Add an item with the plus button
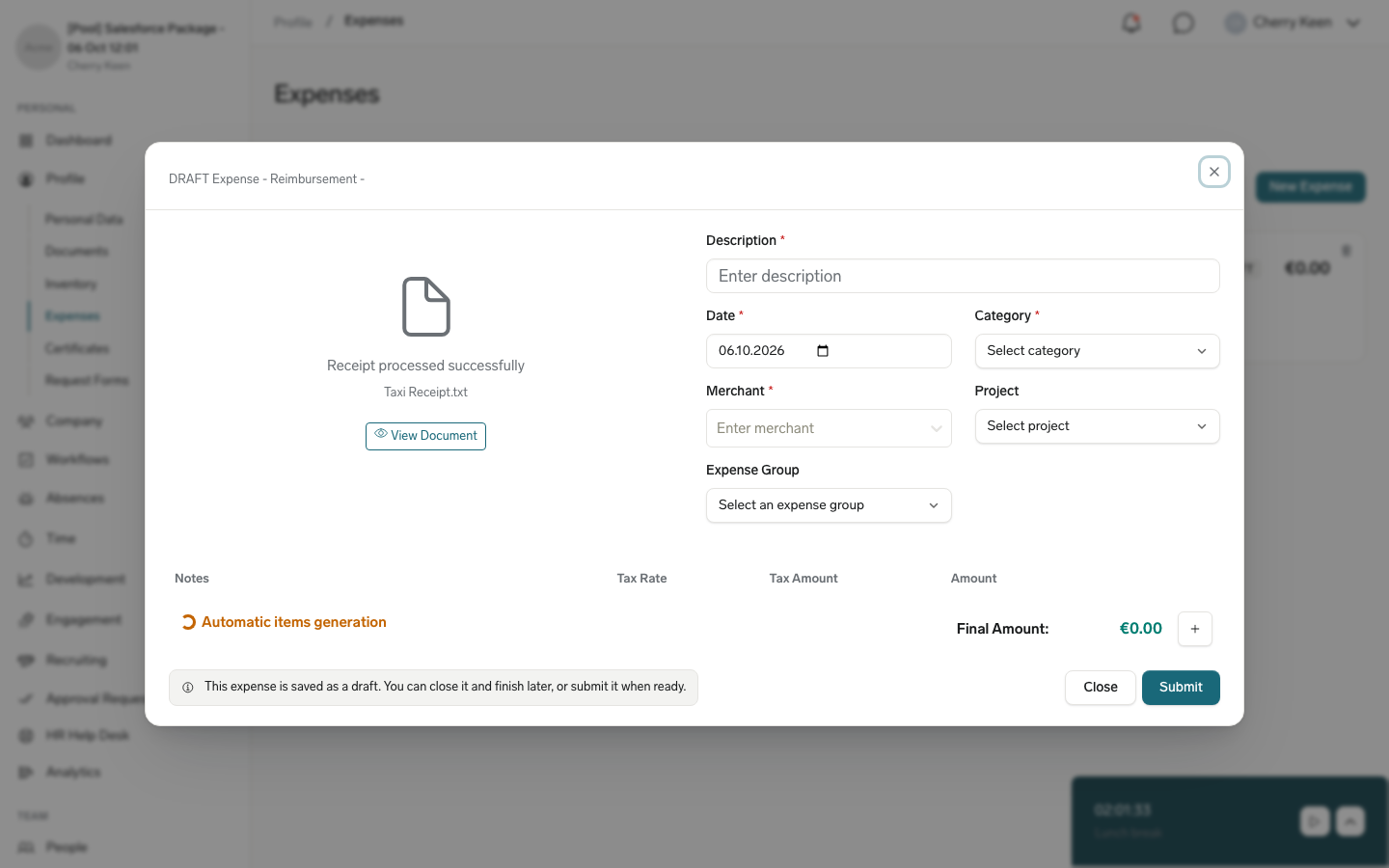1389x868 pixels. click(x=1195, y=629)
